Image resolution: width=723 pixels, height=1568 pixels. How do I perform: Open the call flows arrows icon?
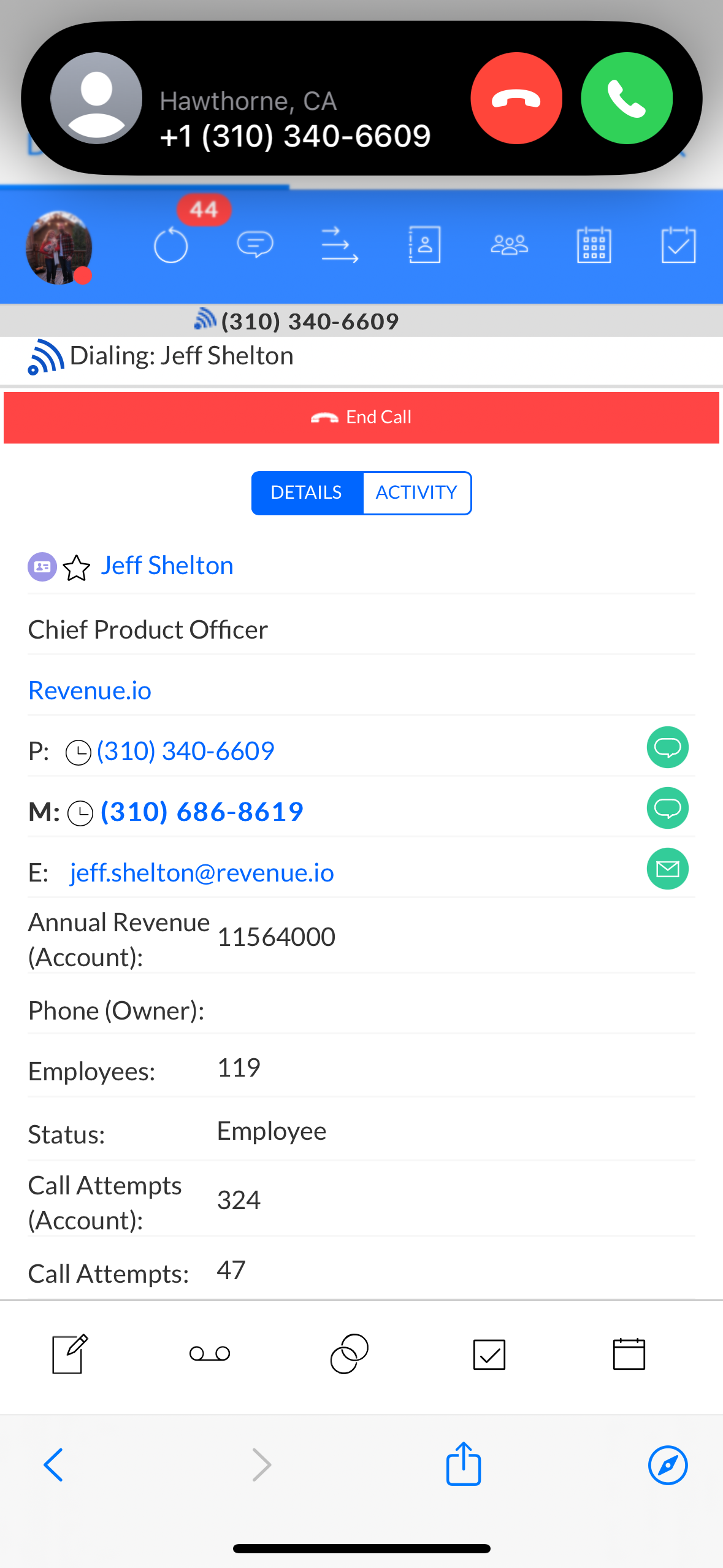[x=340, y=245]
